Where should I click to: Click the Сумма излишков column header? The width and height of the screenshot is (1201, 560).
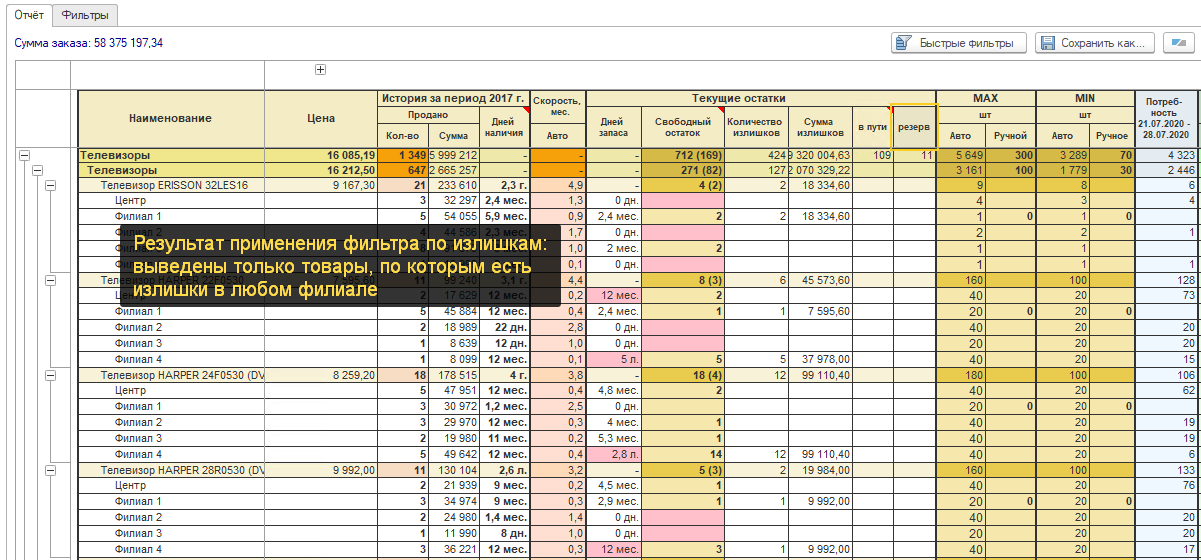pos(821,127)
